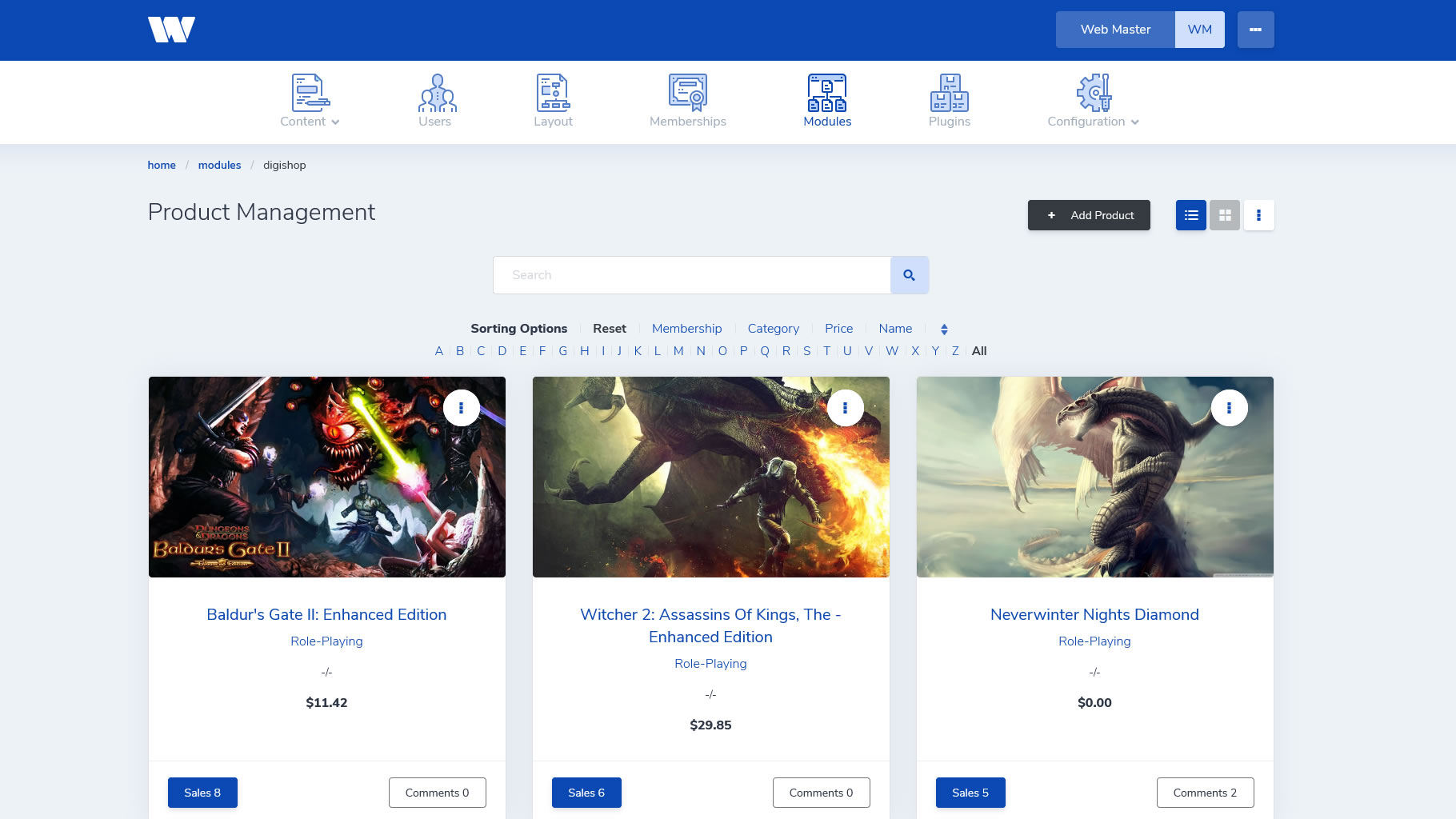1456x819 pixels.
Task: Click the $29.85 price text
Action: point(710,725)
